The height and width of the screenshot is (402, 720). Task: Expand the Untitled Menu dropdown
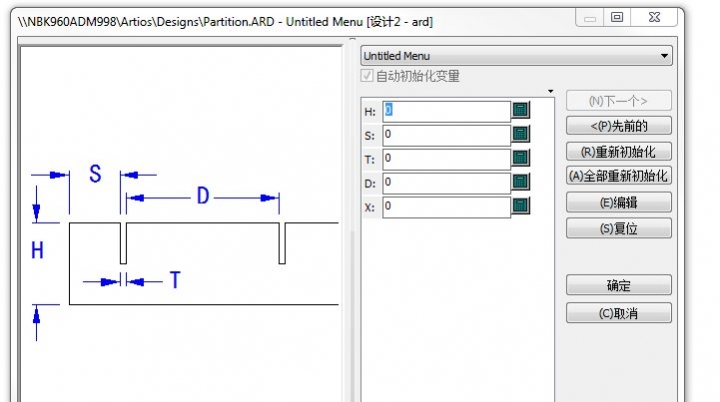point(665,57)
